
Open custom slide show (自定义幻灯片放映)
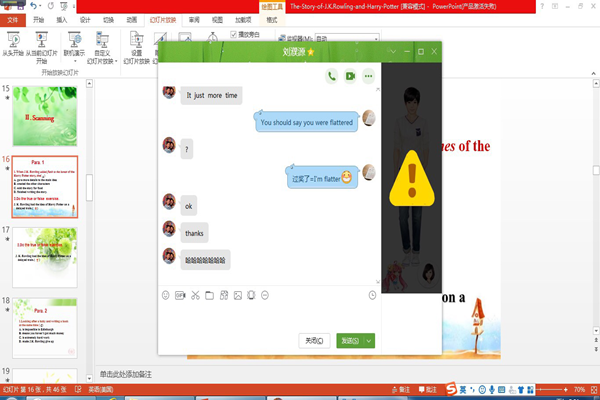[x=102, y=48]
